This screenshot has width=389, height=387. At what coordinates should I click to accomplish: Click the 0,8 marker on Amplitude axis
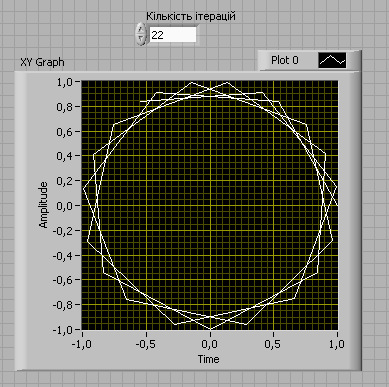coord(64,107)
